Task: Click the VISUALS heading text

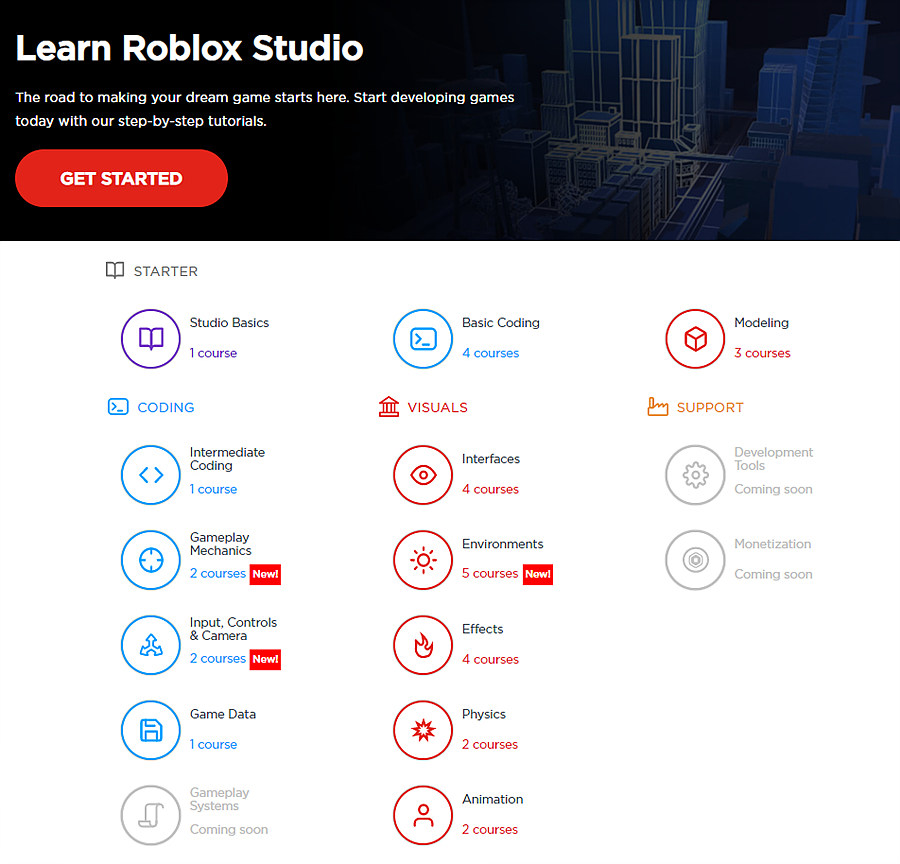Action: tap(437, 407)
